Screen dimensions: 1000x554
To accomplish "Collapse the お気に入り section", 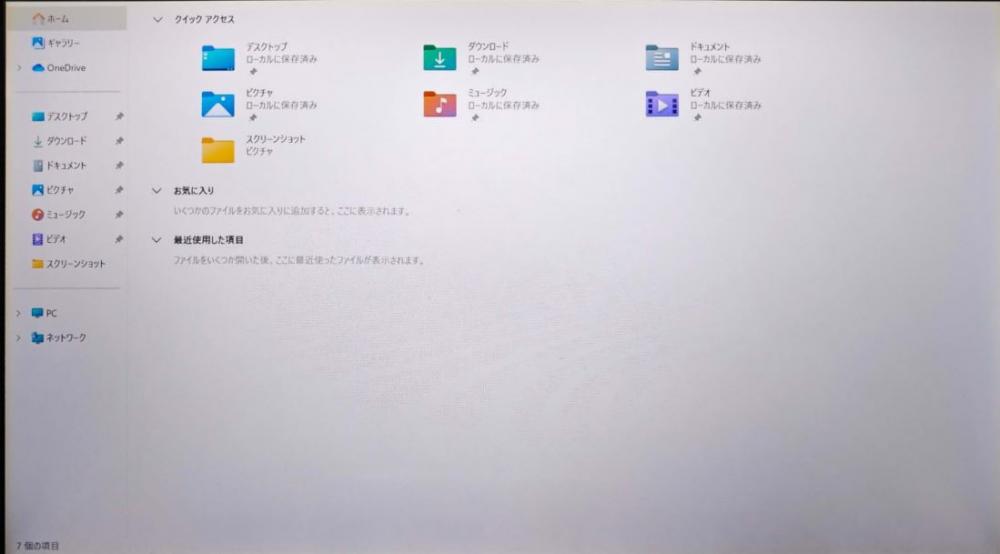I will (157, 191).
